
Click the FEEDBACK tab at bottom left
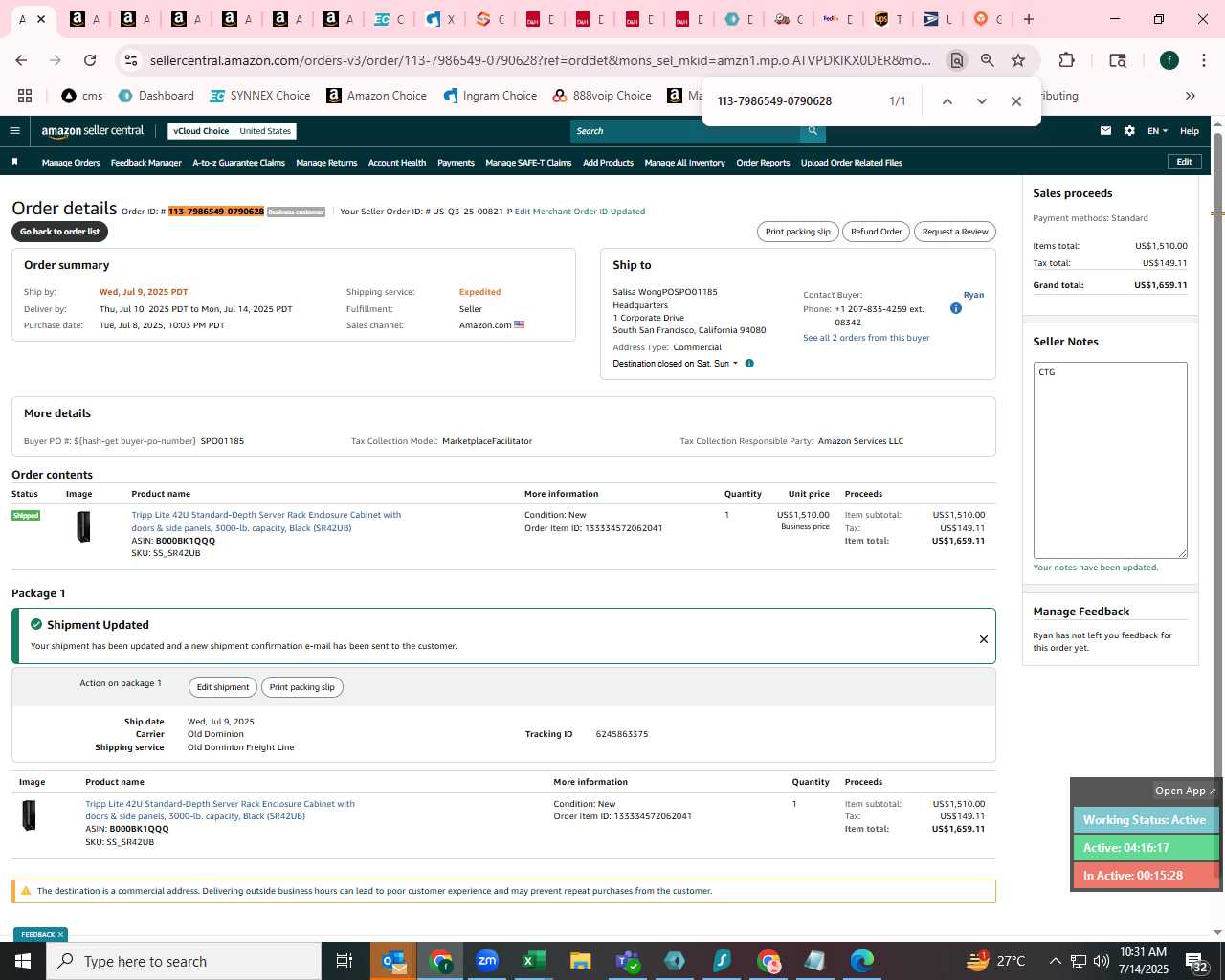(x=41, y=934)
